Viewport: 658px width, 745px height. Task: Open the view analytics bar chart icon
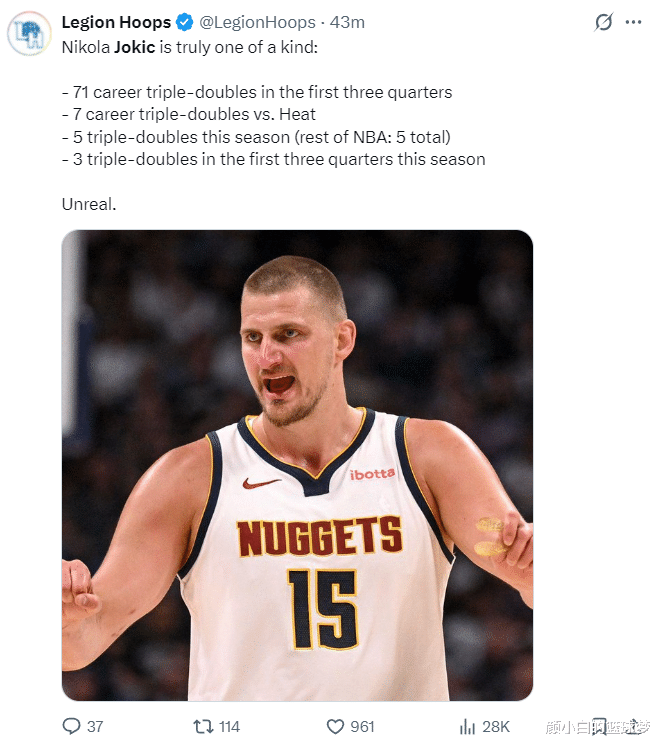466,726
